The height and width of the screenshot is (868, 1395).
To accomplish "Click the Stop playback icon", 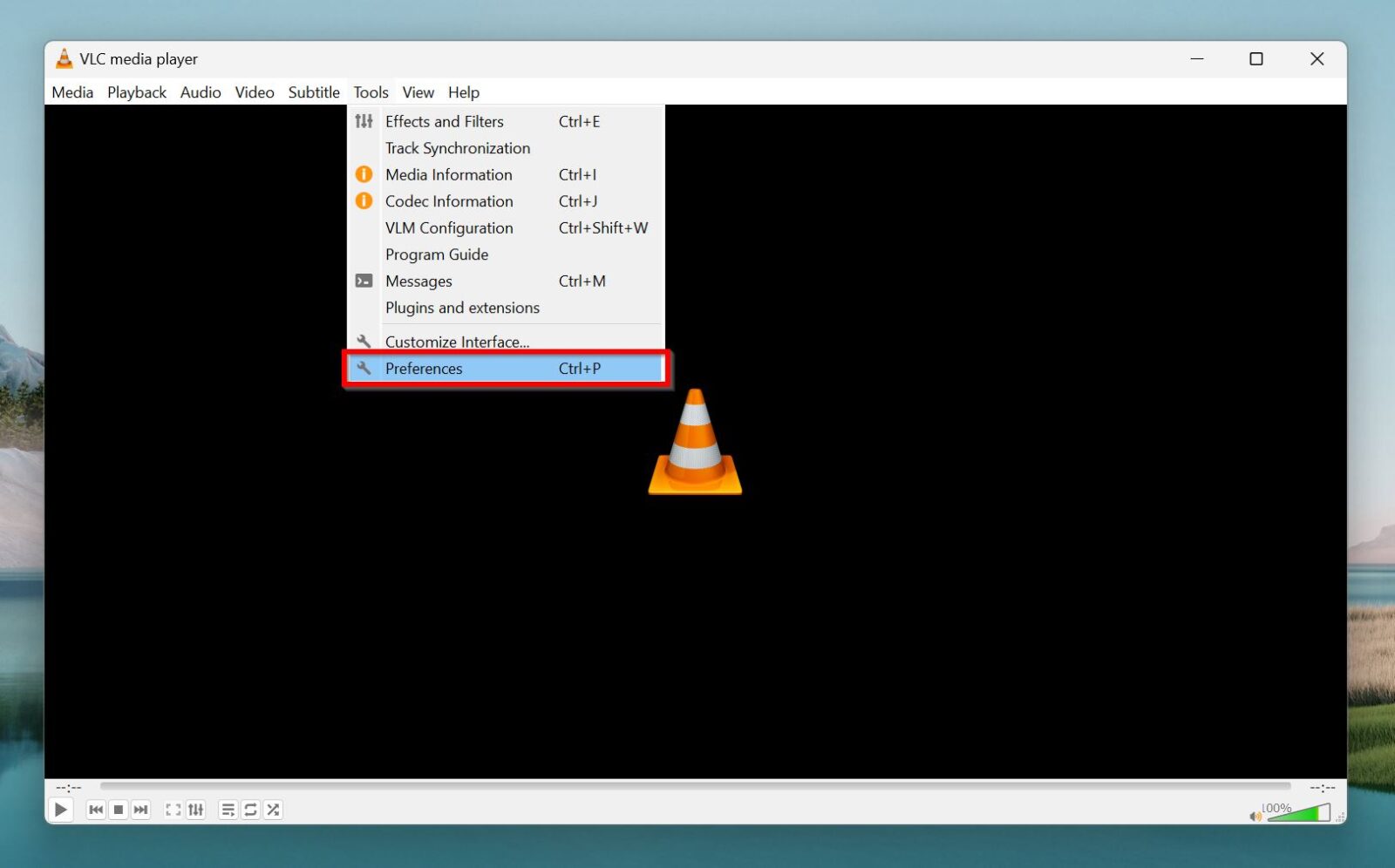I will (x=118, y=809).
